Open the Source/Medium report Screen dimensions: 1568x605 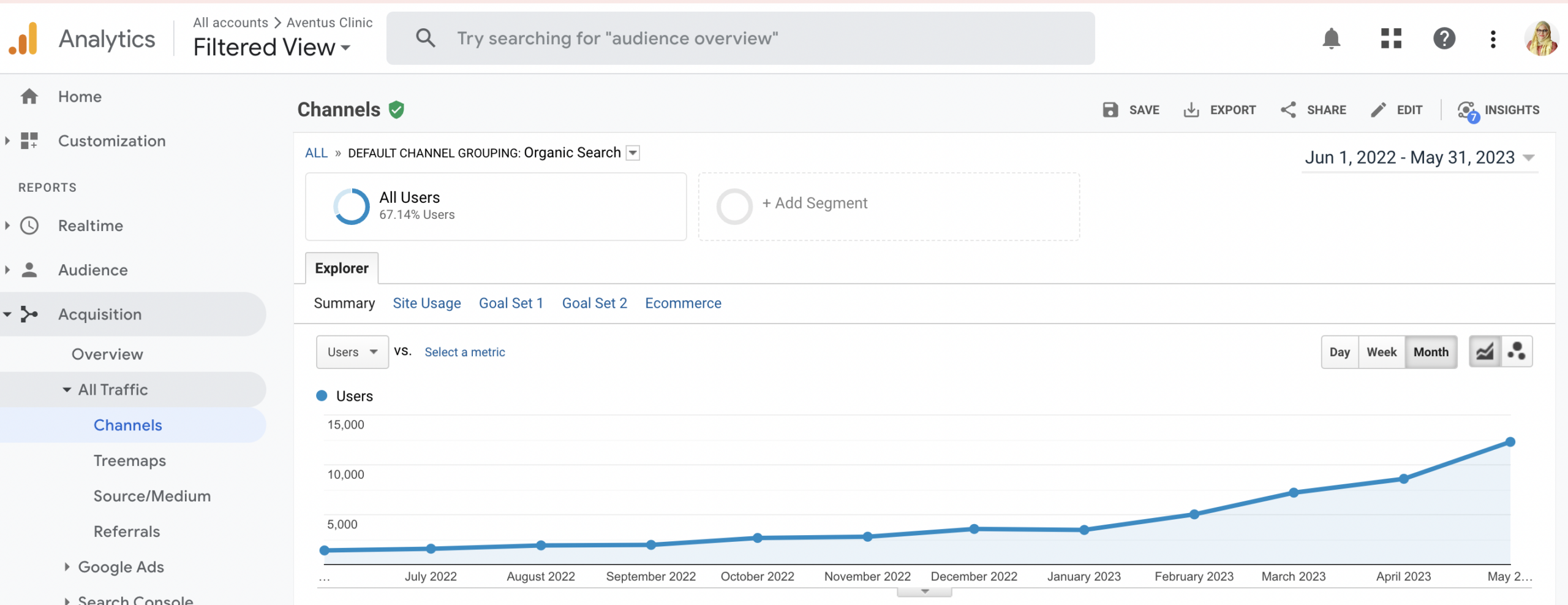[x=152, y=496]
